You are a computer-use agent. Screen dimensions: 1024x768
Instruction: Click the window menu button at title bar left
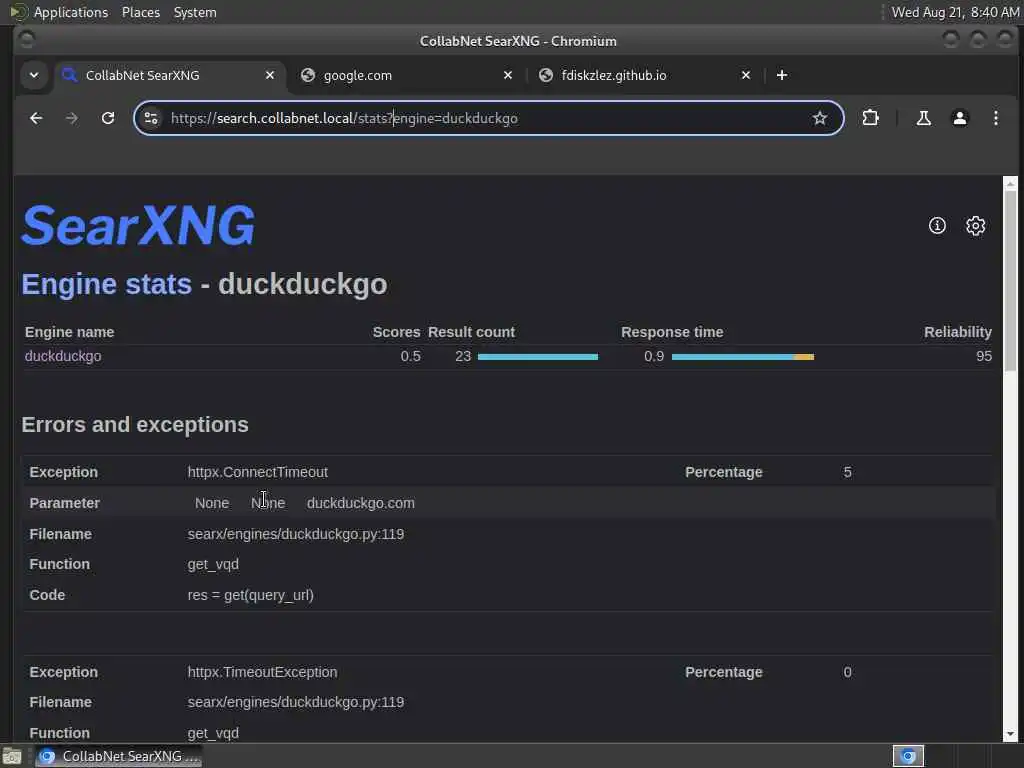tap(26, 40)
